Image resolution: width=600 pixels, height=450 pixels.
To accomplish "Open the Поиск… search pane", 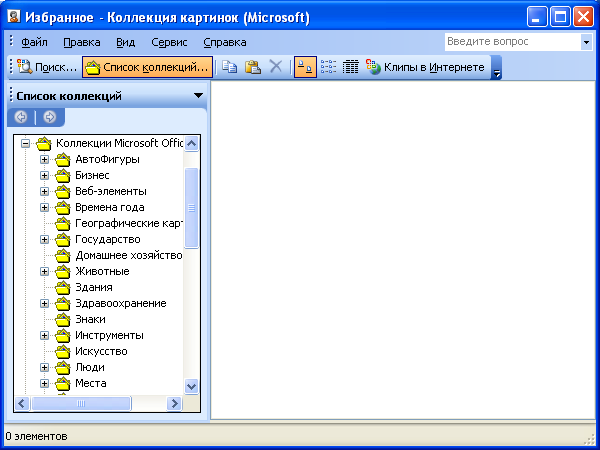I will tap(47, 67).
